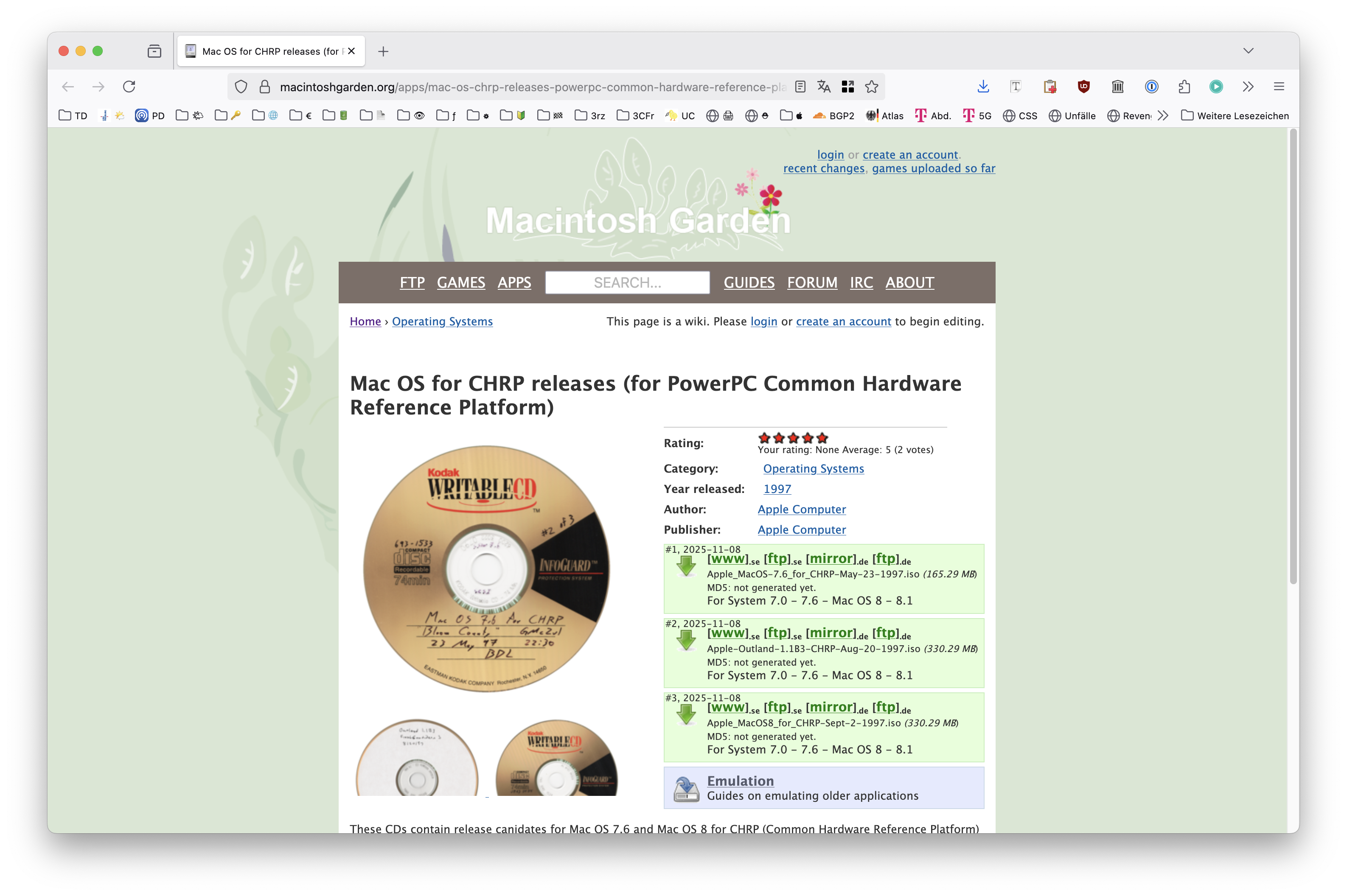Click the browser reload page icon
Screen dimensions: 1347x896
(129, 87)
